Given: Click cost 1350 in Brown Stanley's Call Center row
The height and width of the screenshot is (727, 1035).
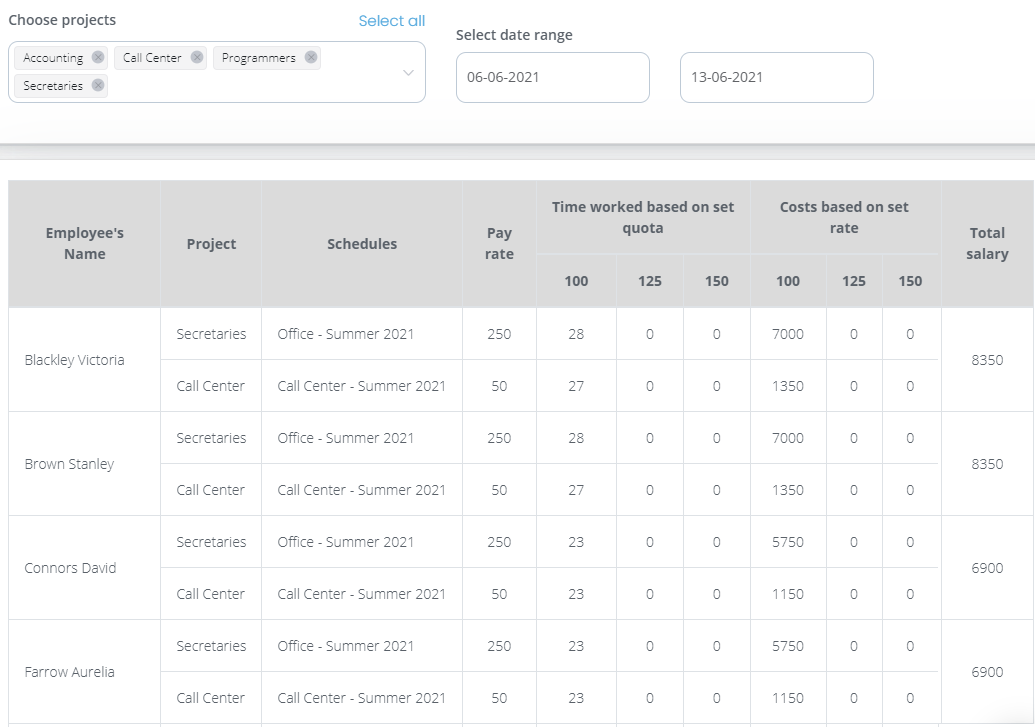Looking at the screenshot, I should point(788,490).
